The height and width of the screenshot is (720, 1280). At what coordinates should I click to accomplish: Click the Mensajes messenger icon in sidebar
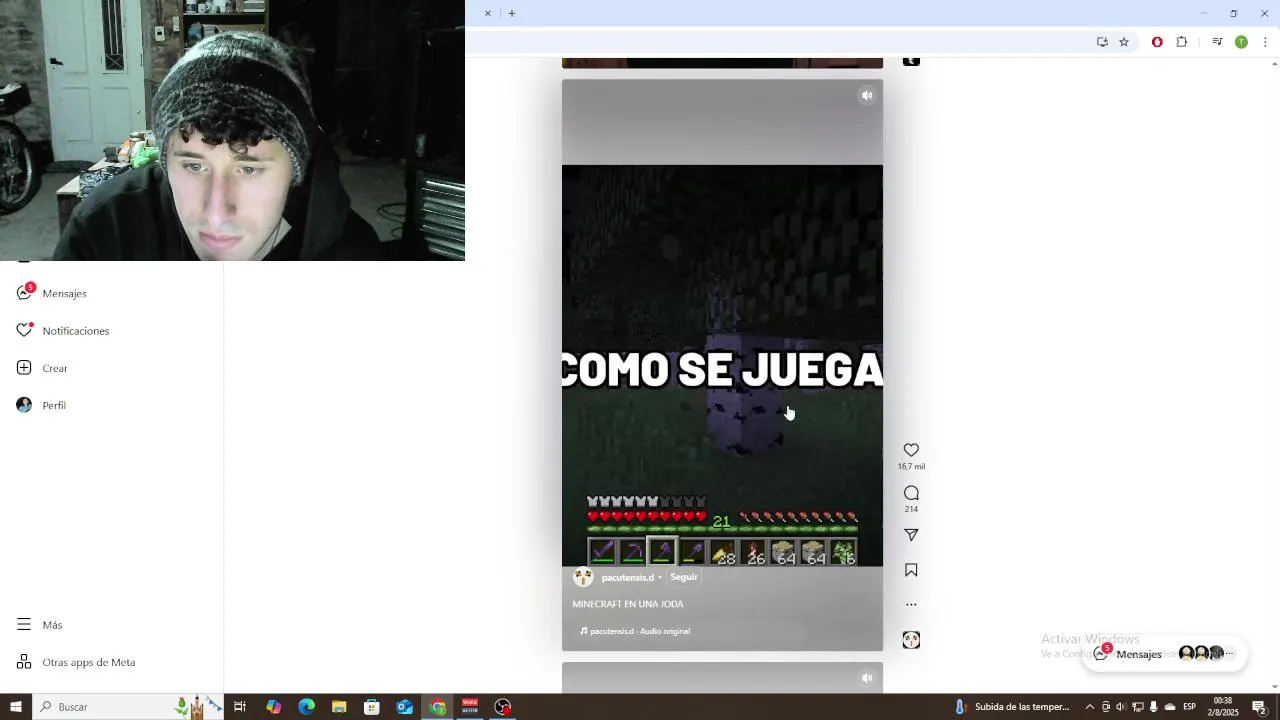click(24, 293)
